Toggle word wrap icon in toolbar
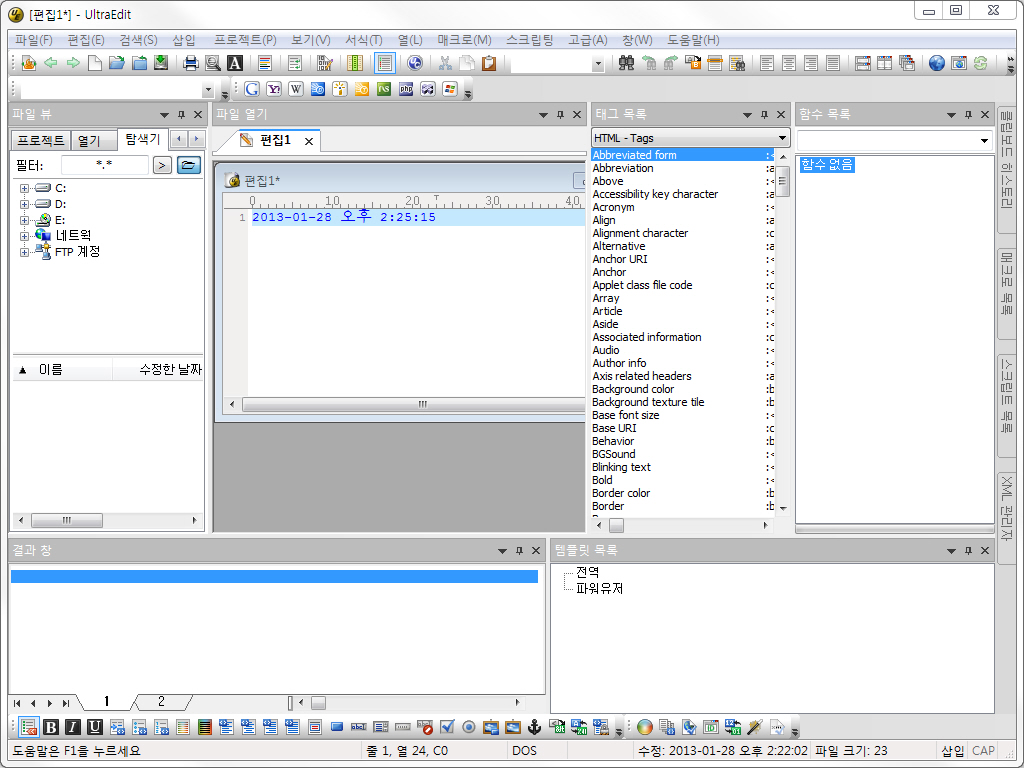Viewport: 1024px width, 768px height. pos(295,63)
